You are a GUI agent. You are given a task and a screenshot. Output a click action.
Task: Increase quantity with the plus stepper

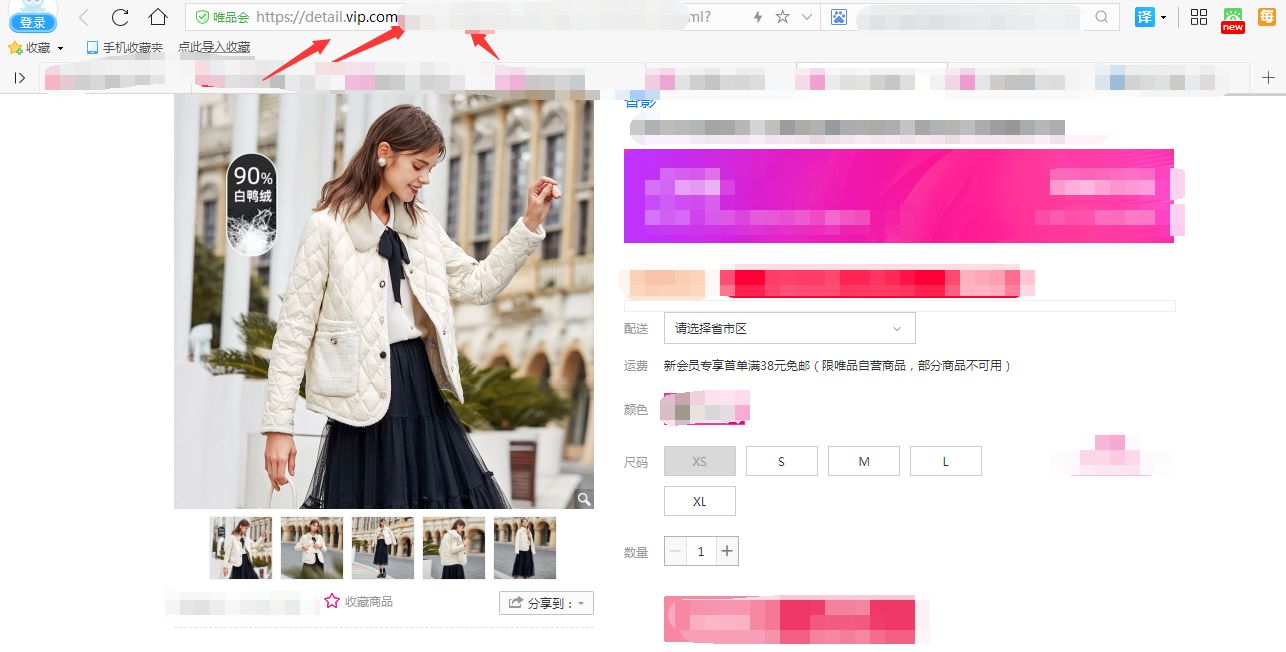pyautogui.click(x=727, y=551)
